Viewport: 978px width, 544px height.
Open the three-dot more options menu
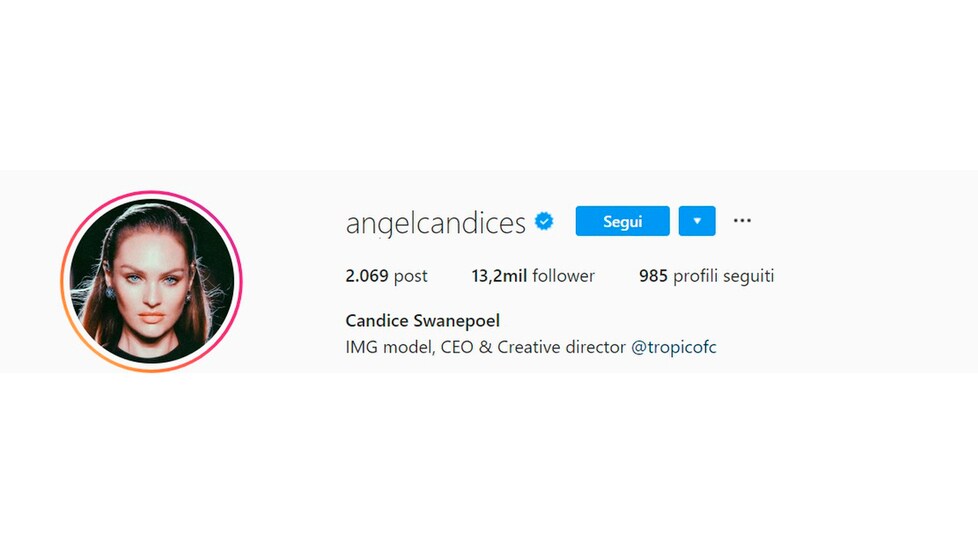pyautogui.click(x=742, y=220)
